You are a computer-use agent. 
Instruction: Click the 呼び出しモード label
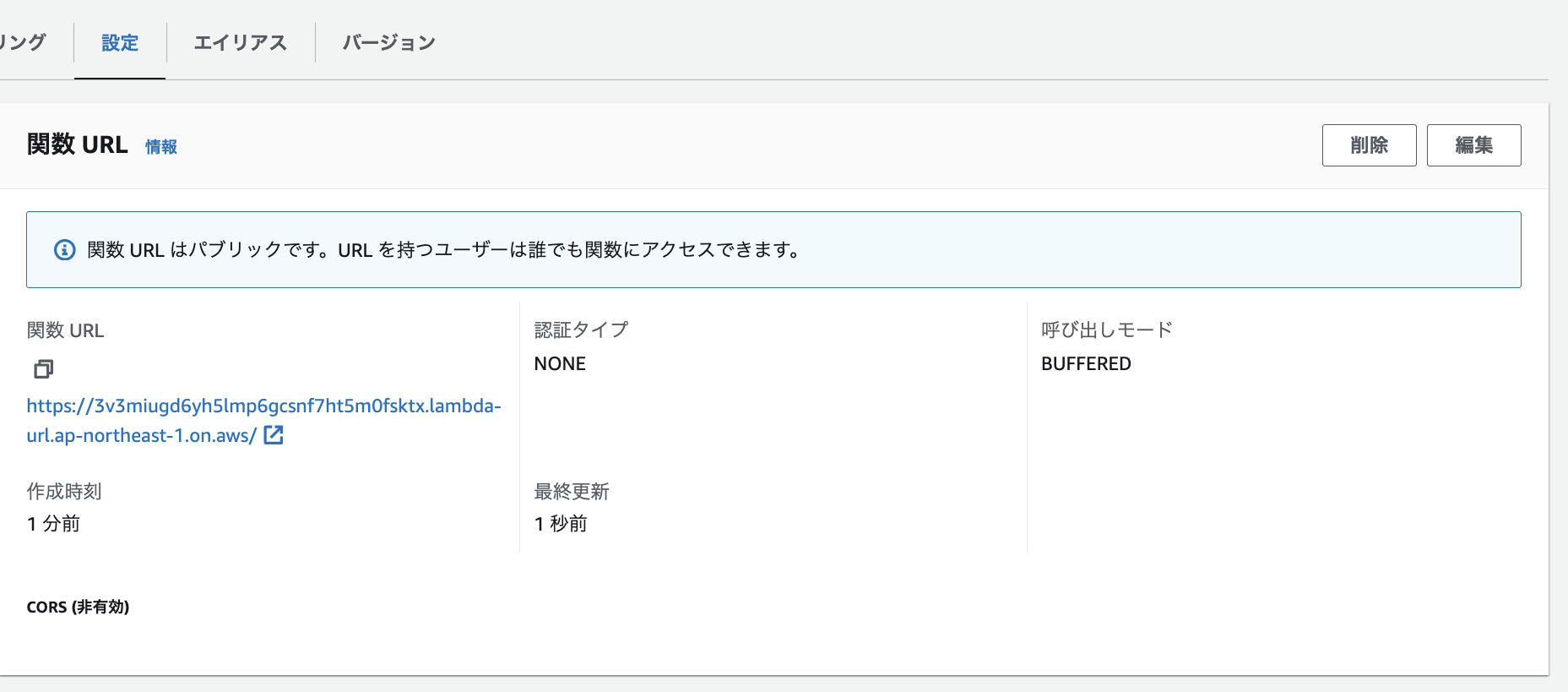coord(1106,330)
